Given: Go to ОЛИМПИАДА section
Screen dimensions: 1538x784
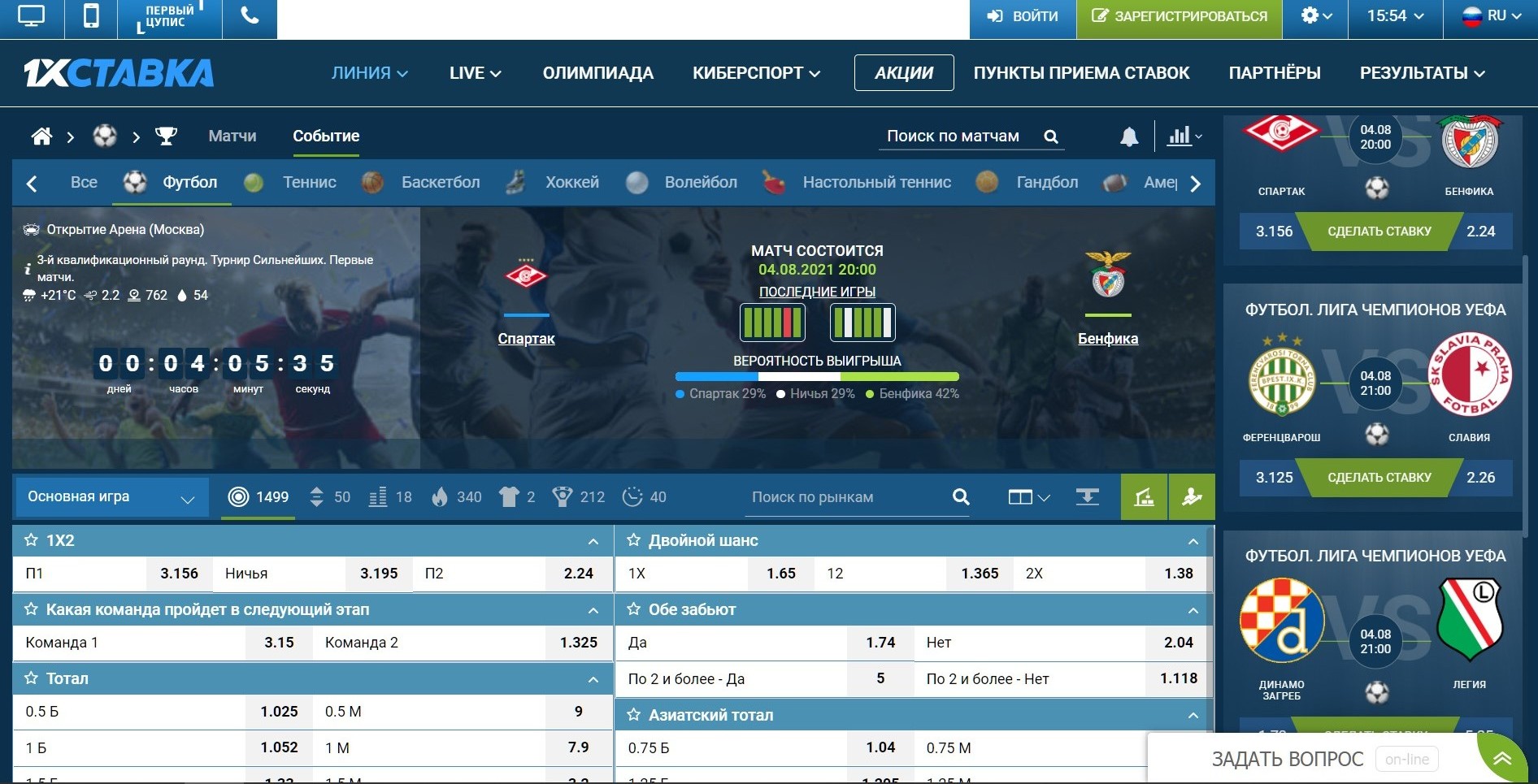Looking at the screenshot, I should tap(598, 73).
